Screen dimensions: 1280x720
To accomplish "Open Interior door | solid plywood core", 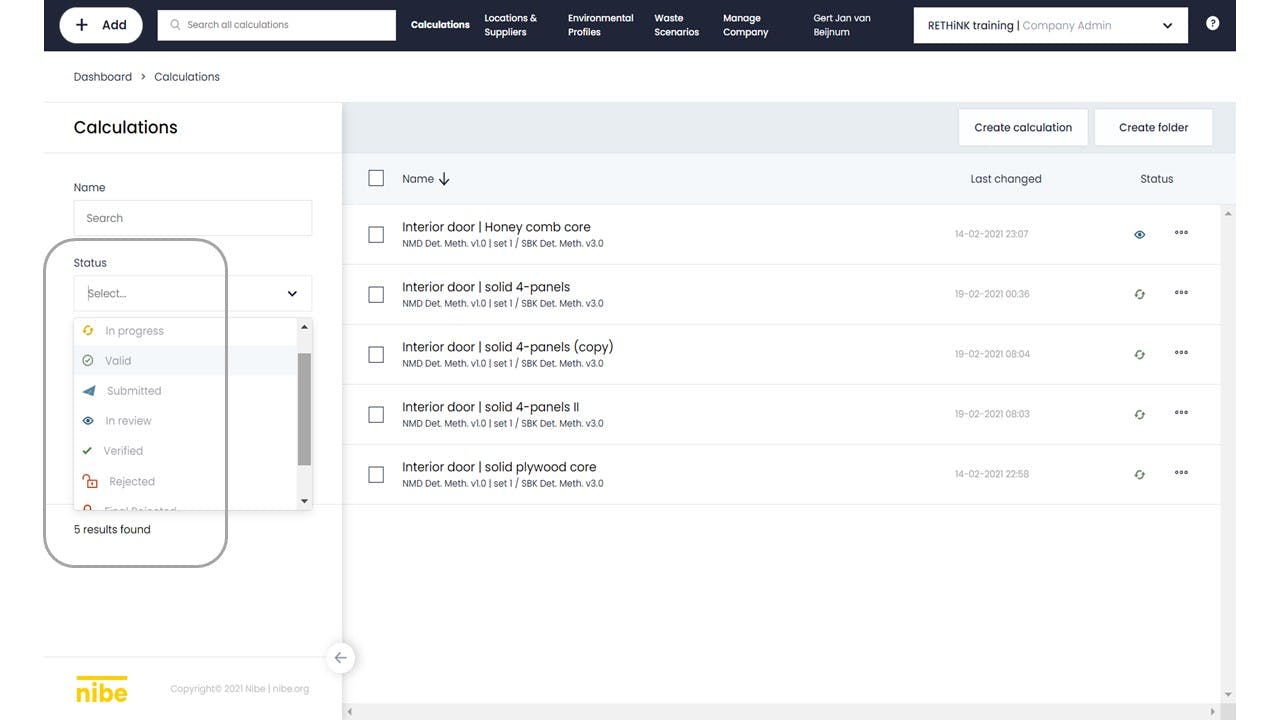I will pos(499,467).
